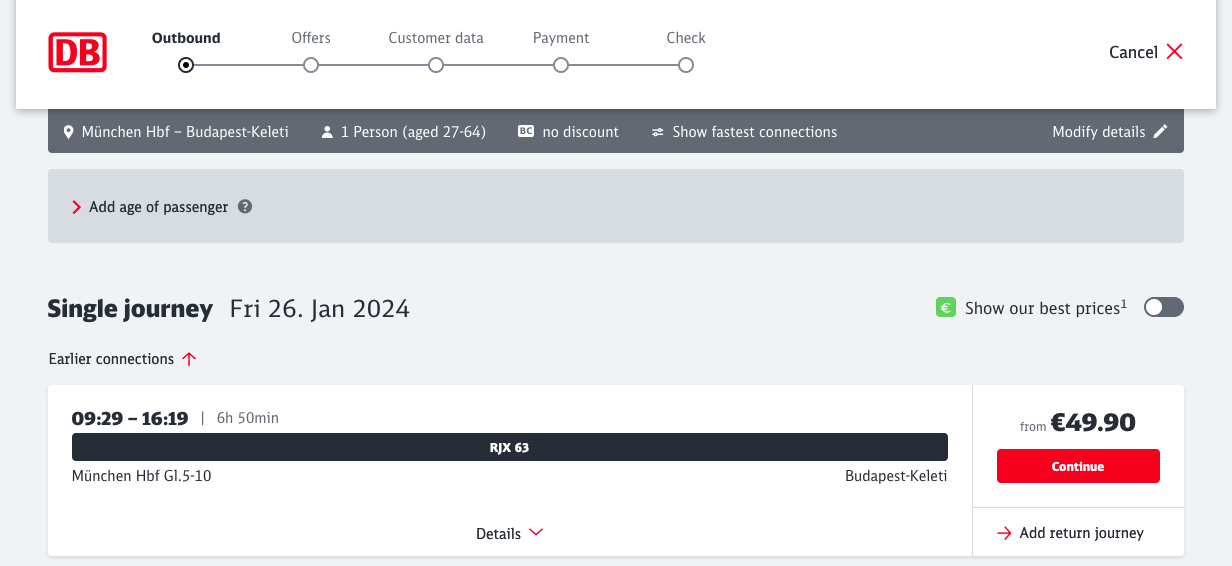Go to the Payment step
The height and width of the screenshot is (566, 1232).
(561, 65)
